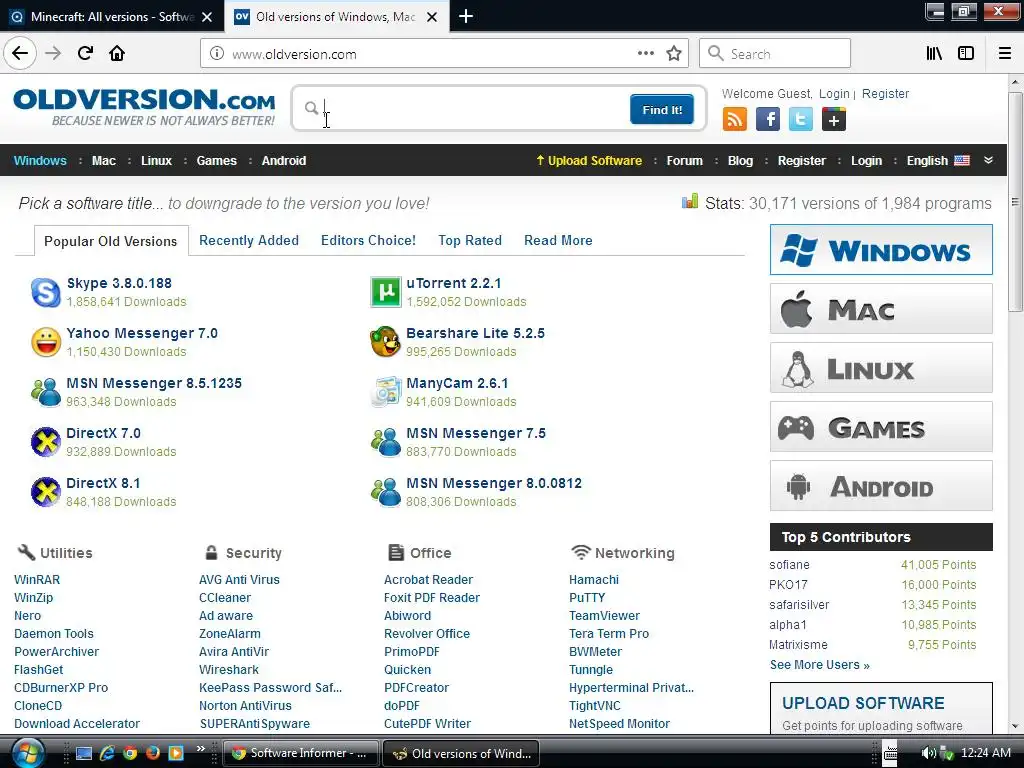Open the Forum link
The width and height of the screenshot is (1024, 768).
[684, 161]
